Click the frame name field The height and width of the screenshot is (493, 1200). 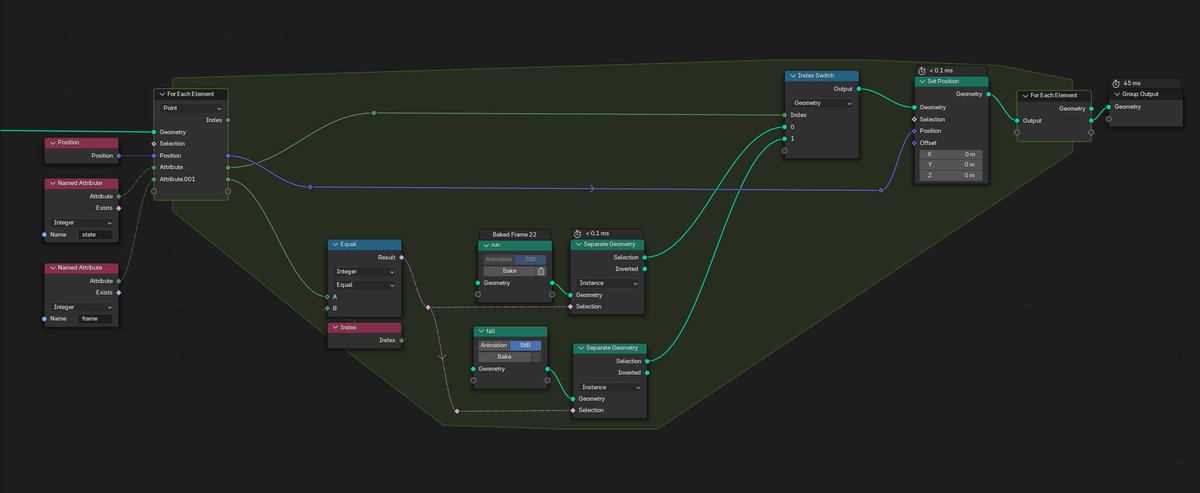[95, 319]
